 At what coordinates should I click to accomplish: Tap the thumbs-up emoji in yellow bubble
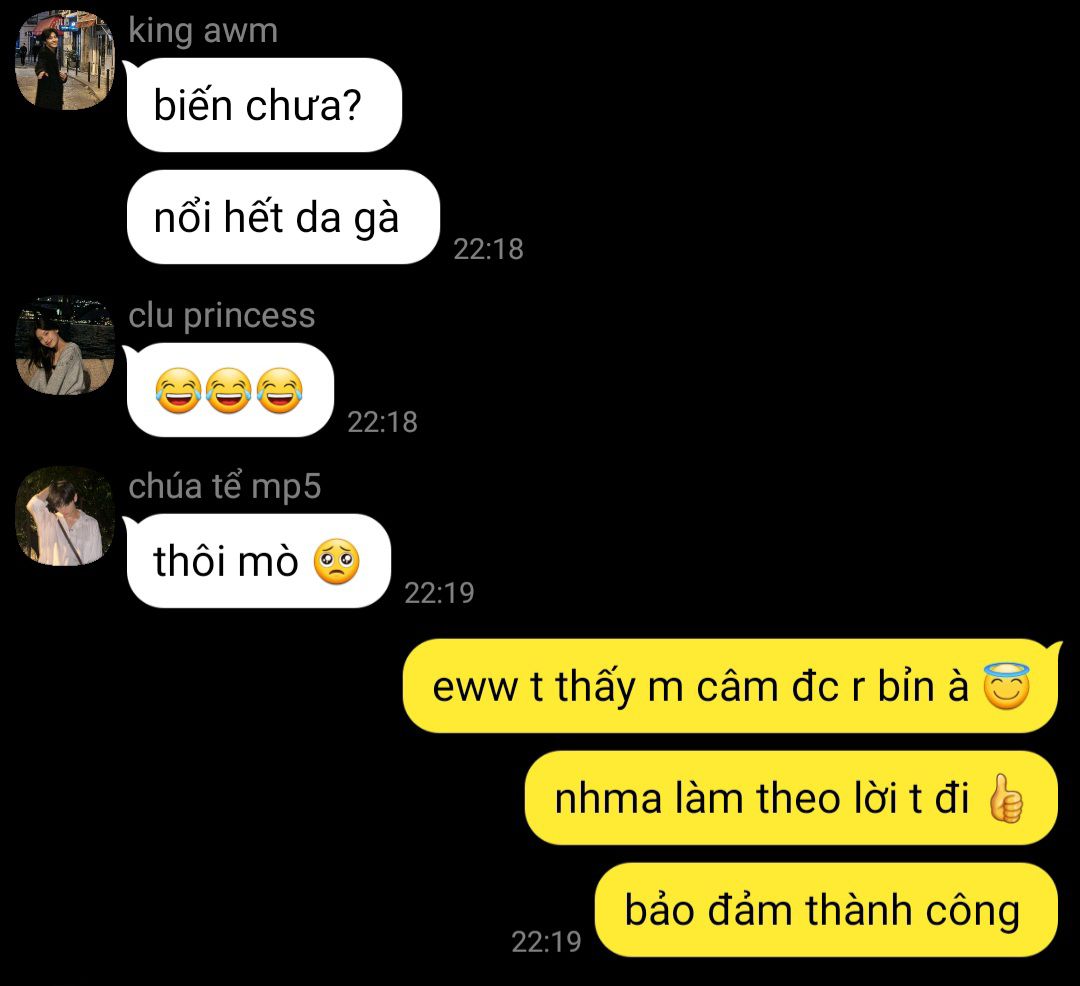[1006, 798]
